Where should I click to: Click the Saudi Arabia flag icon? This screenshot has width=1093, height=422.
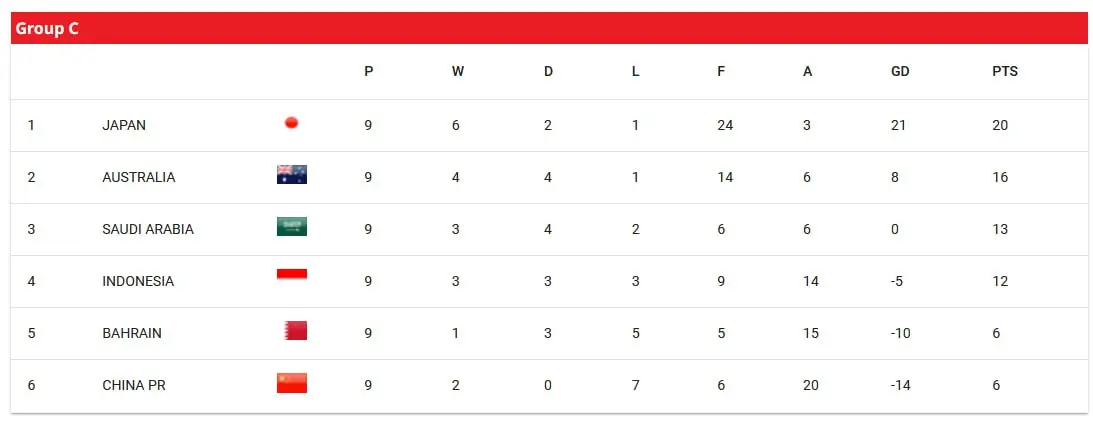point(291,227)
